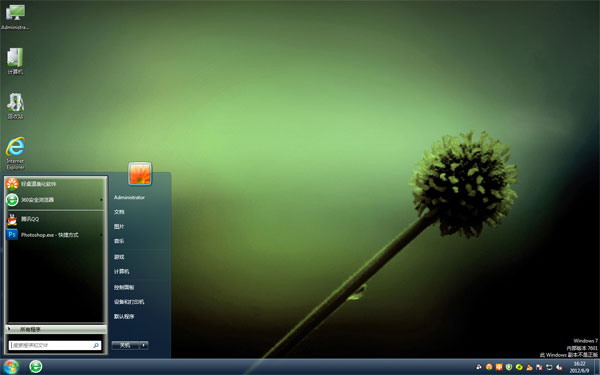Open the taskbar clock showing 16:22
The width and height of the screenshot is (600, 375).
click(x=579, y=367)
